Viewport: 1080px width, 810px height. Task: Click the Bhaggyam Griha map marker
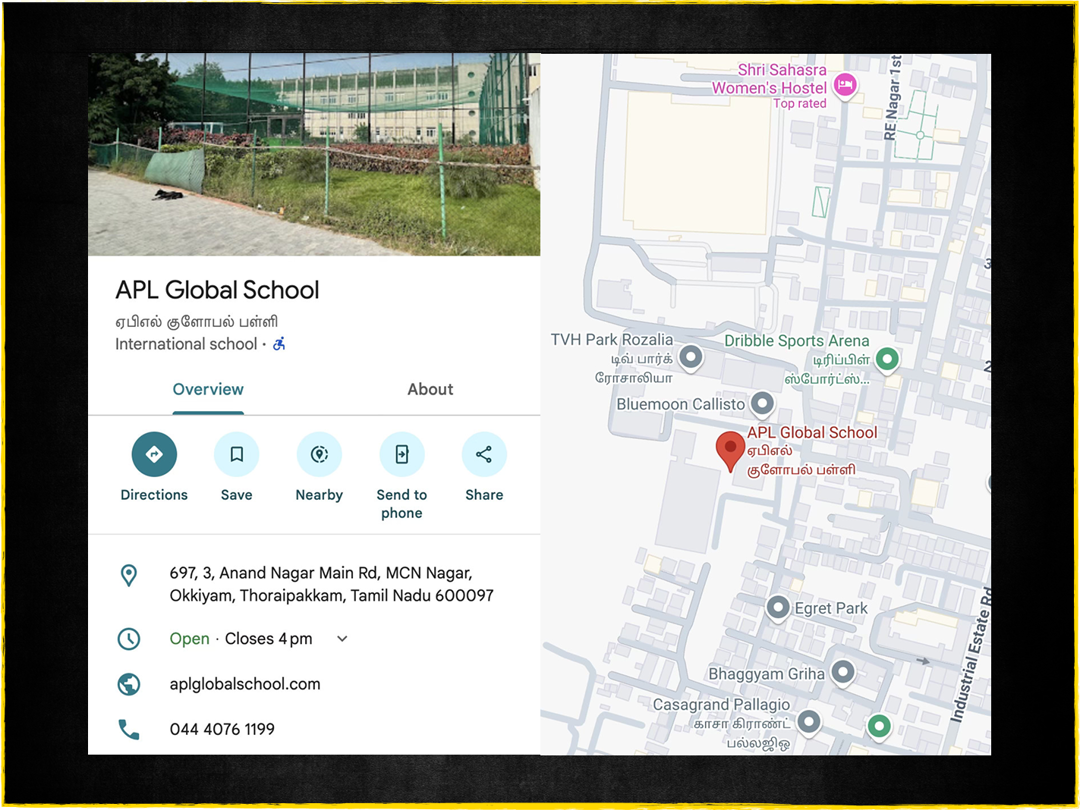point(843,673)
